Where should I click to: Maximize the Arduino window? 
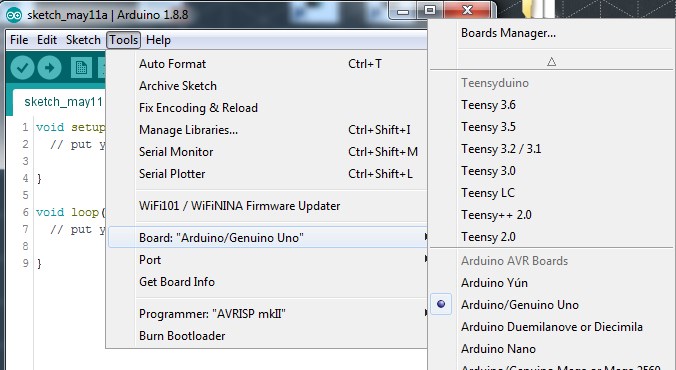430,10
